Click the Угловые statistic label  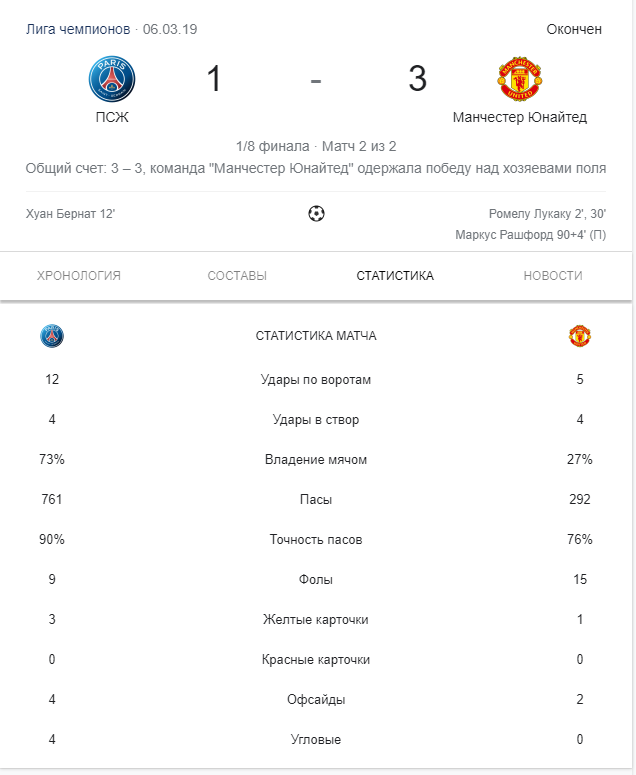pos(316,740)
